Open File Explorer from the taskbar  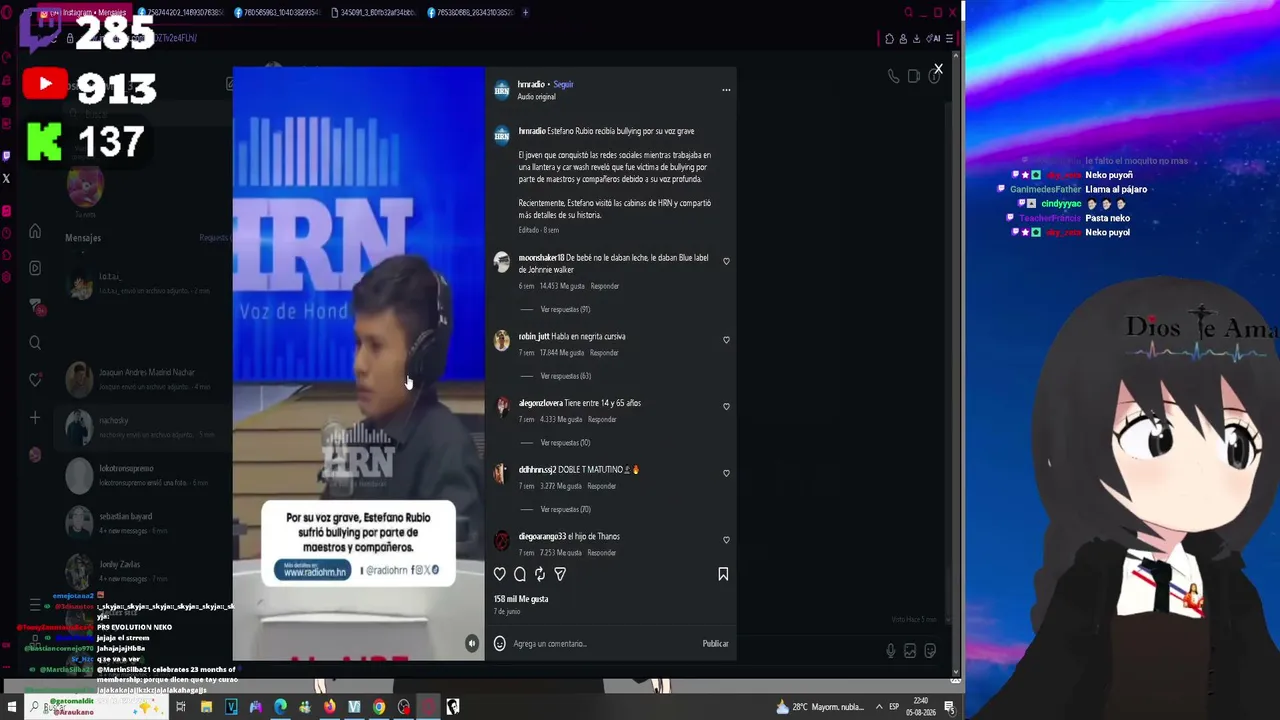[x=206, y=707]
